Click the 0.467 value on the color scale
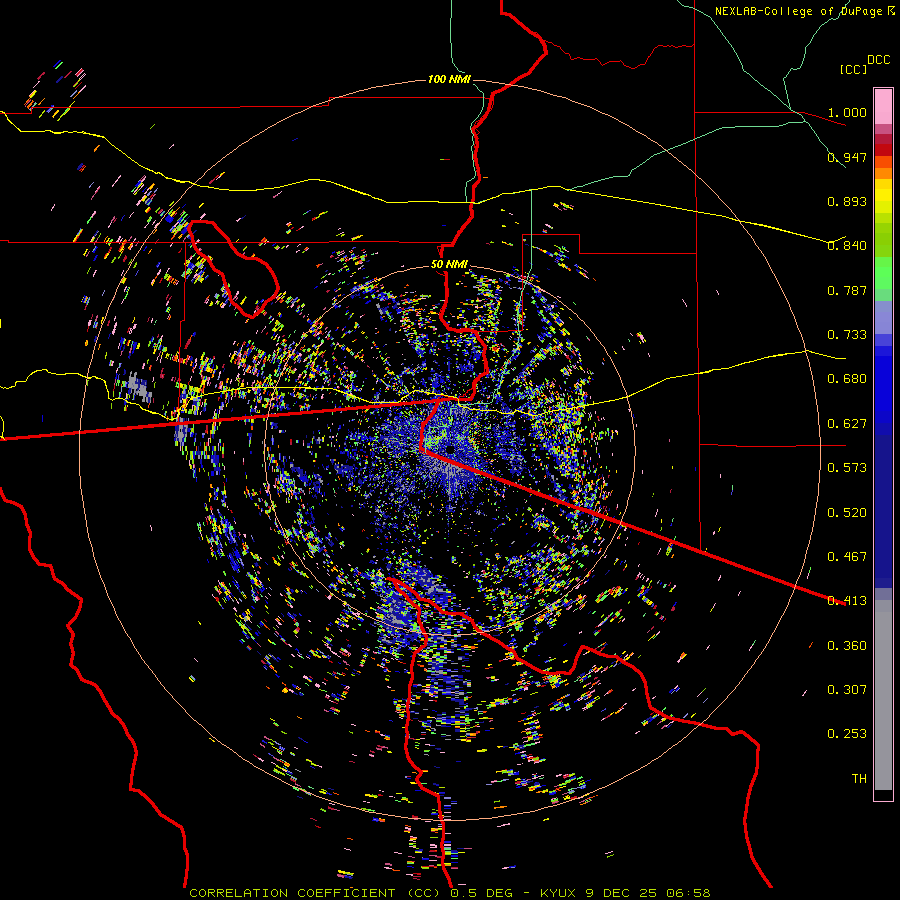This screenshot has height=900, width=900. pos(847,557)
